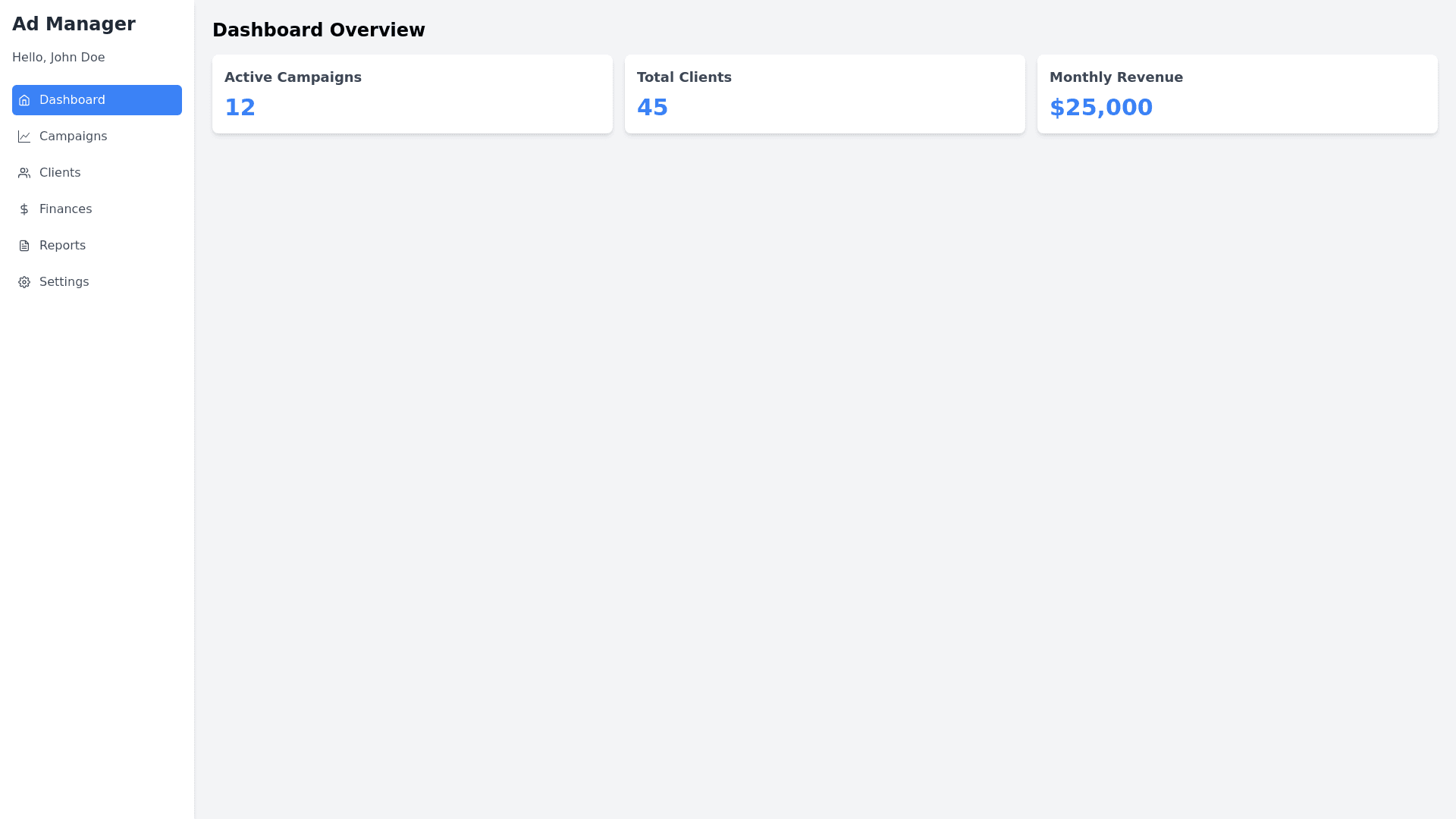Click the $25,000 revenue value
Viewport: 1456px width, 819px height.
click(x=1100, y=108)
